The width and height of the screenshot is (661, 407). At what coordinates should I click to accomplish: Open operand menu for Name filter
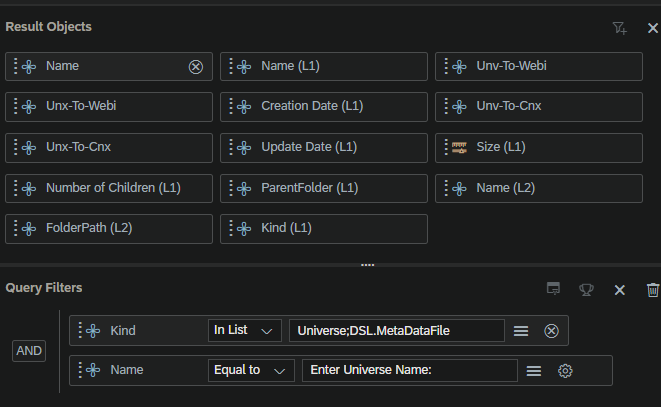point(534,371)
